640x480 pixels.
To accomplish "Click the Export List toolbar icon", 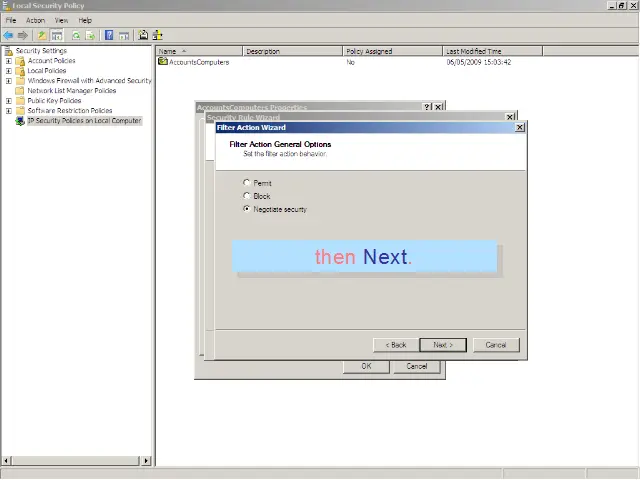I will click(91, 35).
